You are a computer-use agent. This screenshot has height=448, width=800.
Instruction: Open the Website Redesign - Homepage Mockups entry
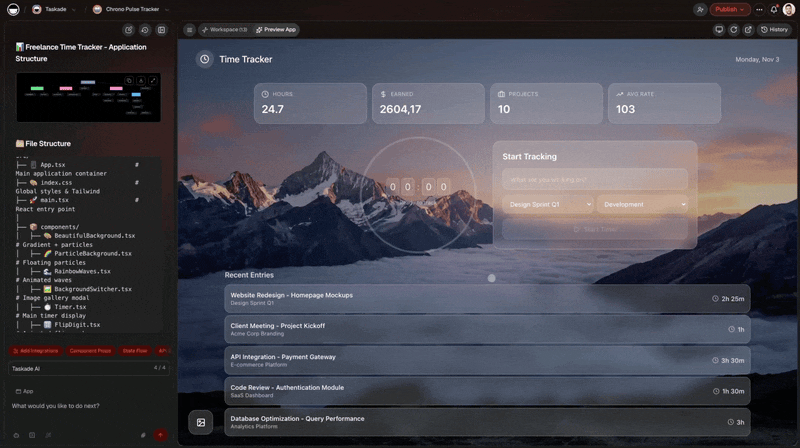[x=487, y=298]
